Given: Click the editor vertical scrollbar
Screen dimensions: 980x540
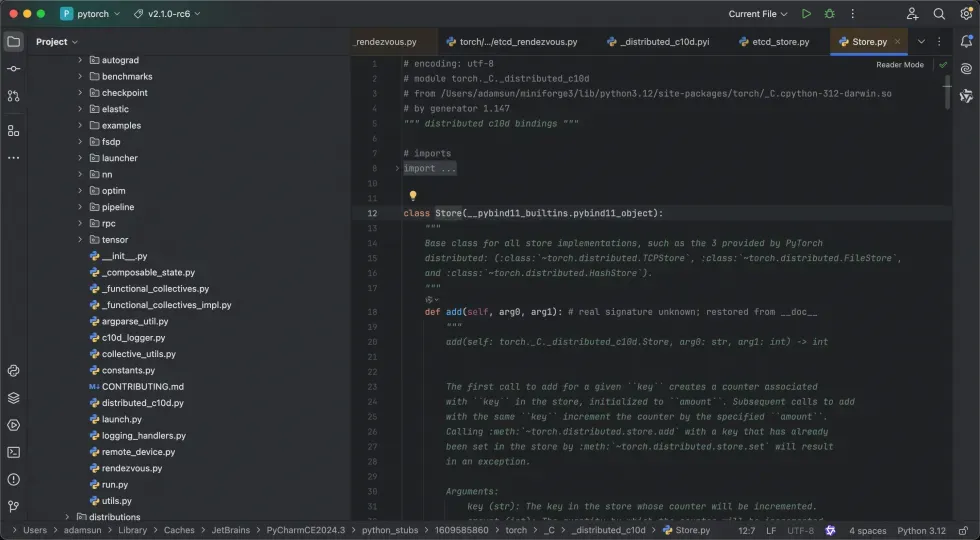Looking at the screenshot, I should [948, 92].
